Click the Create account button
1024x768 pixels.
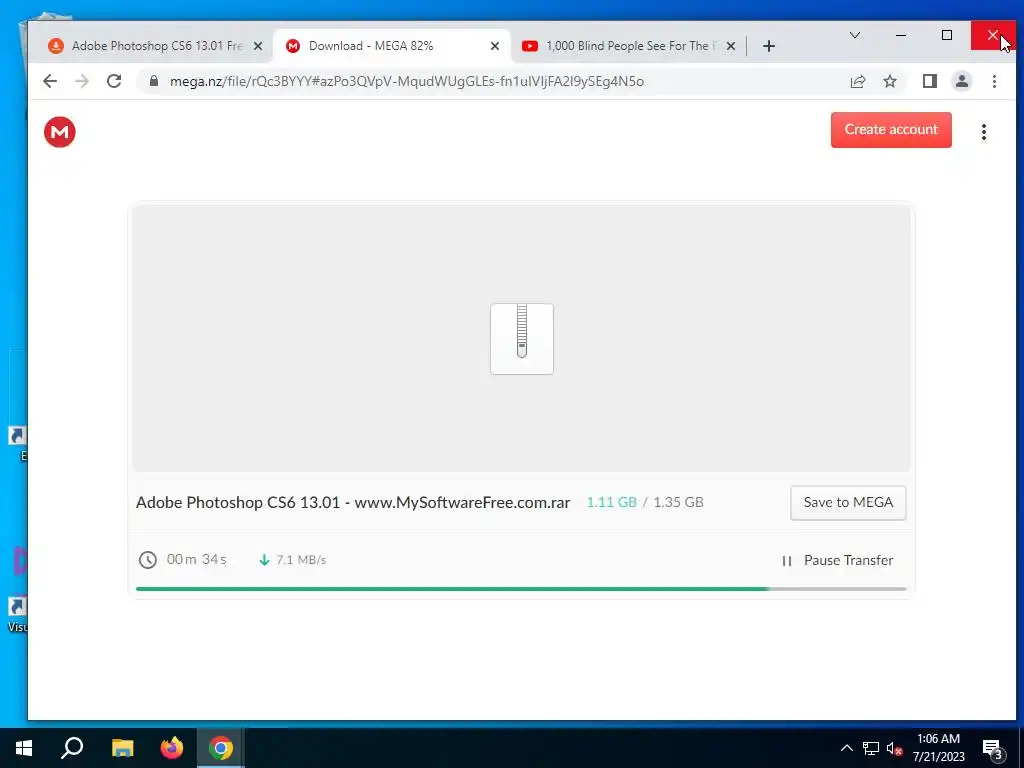pos(891,129)
